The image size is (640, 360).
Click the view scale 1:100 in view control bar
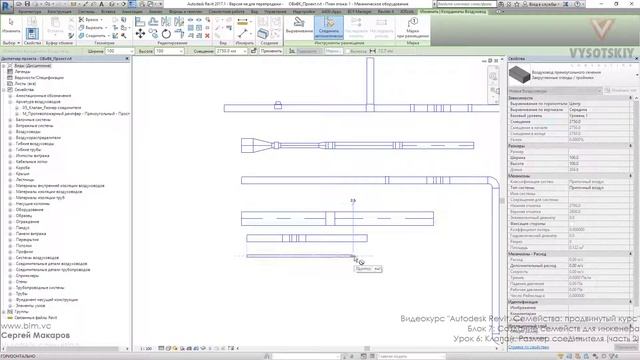point(146,349)
